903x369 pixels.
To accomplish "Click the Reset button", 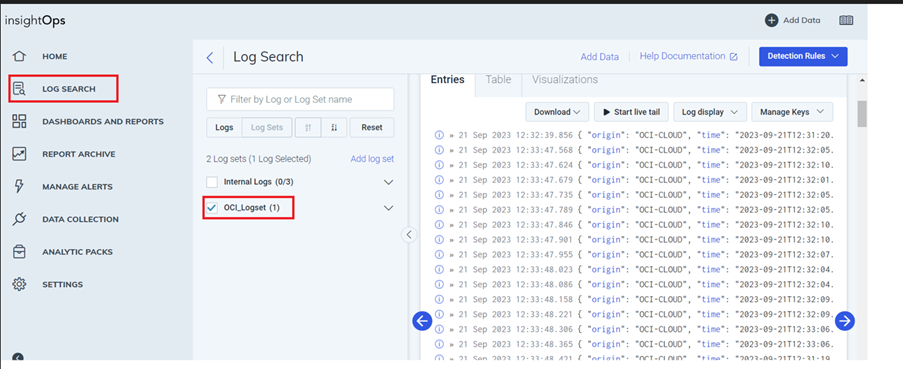I will pos(372,128).
